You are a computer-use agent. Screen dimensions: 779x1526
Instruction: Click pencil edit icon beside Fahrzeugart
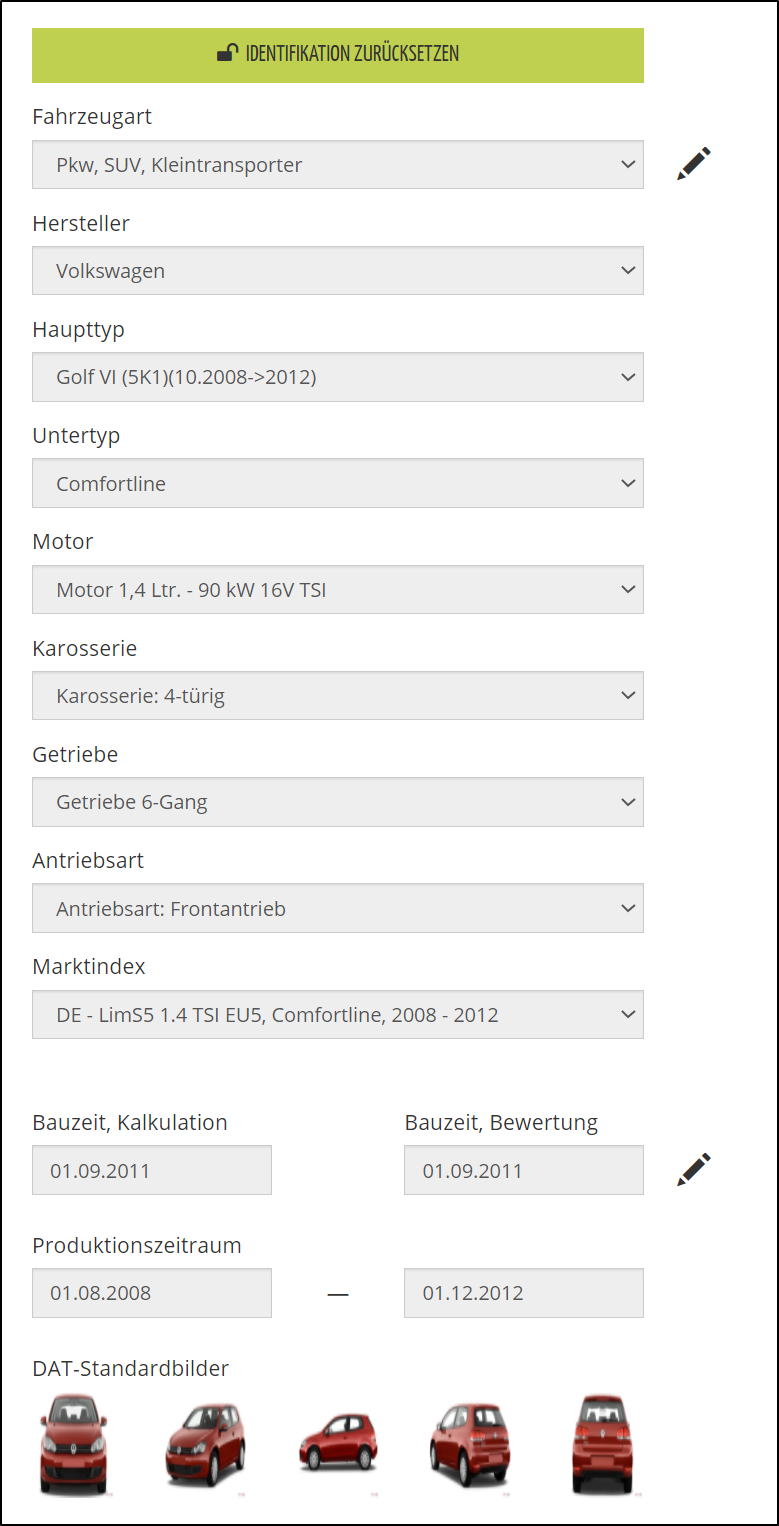click(693, 163)
